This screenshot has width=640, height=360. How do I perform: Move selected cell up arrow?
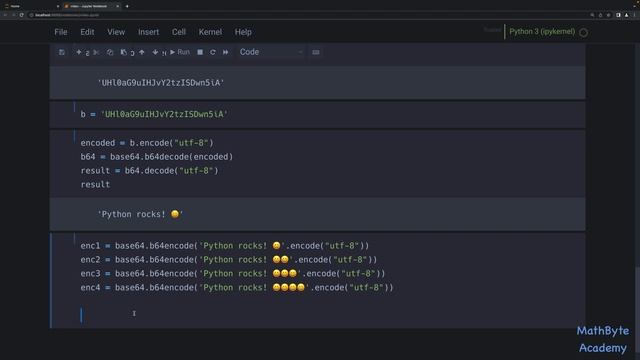[142, 52]
